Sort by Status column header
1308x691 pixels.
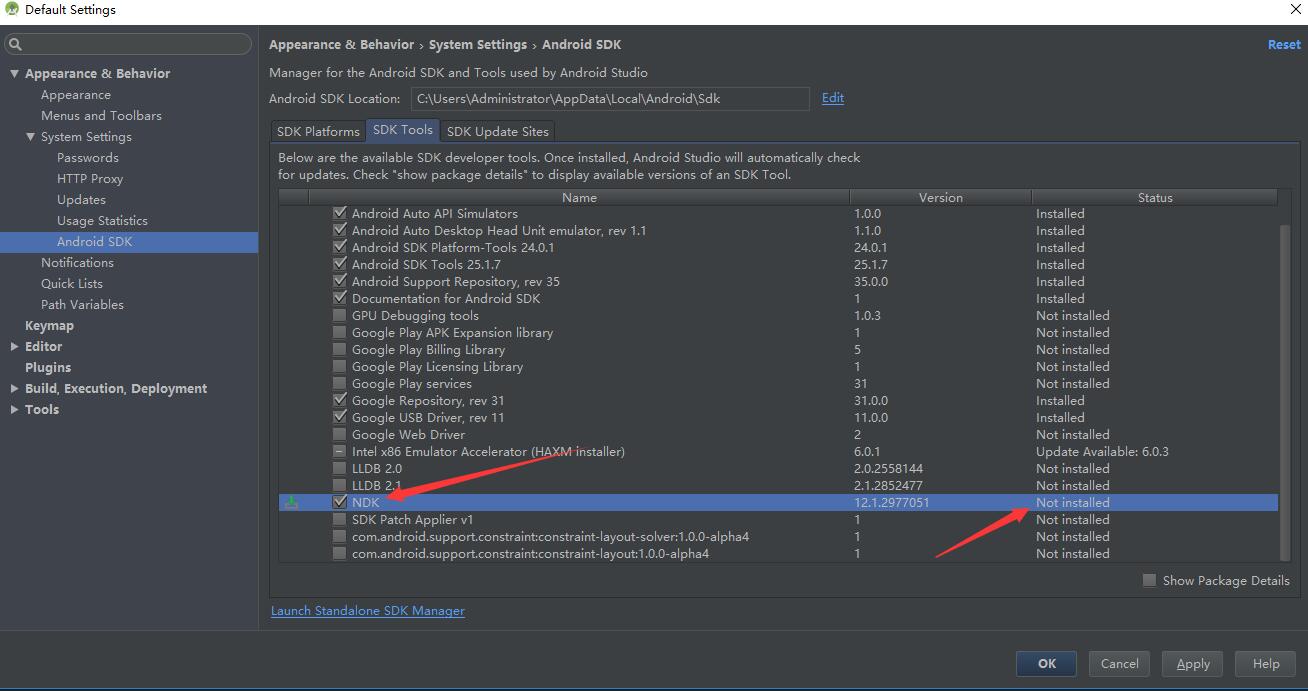pyautogui.click(x=1155, y=197)
